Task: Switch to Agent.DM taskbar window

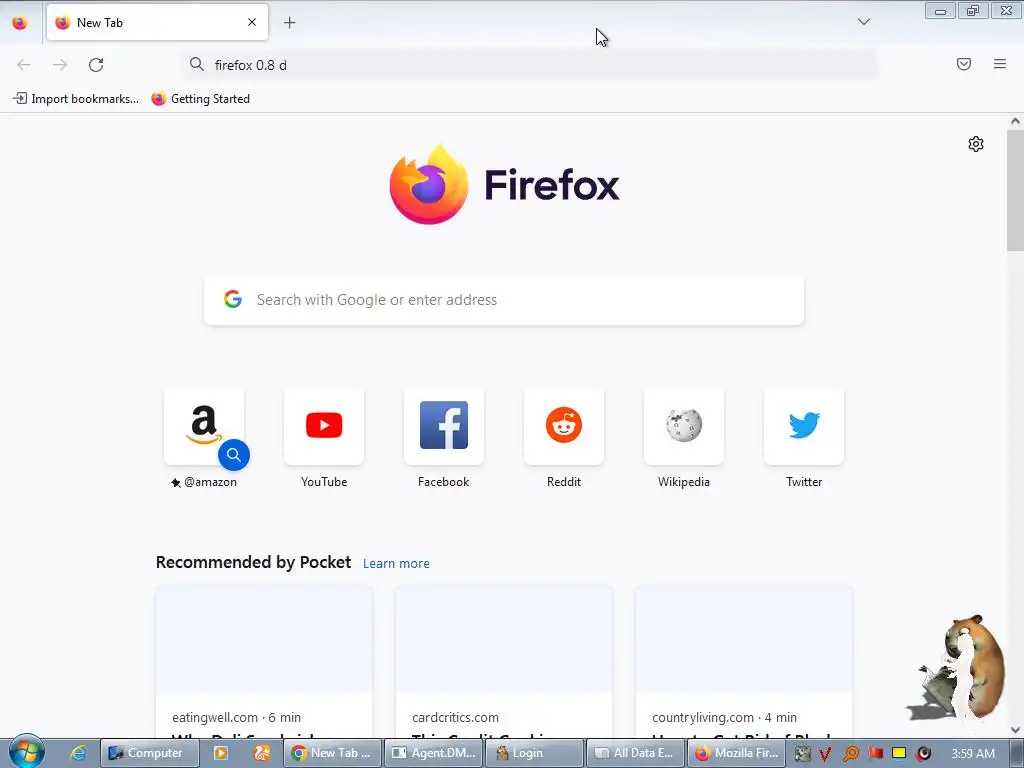Action: [x=433, y=753]
